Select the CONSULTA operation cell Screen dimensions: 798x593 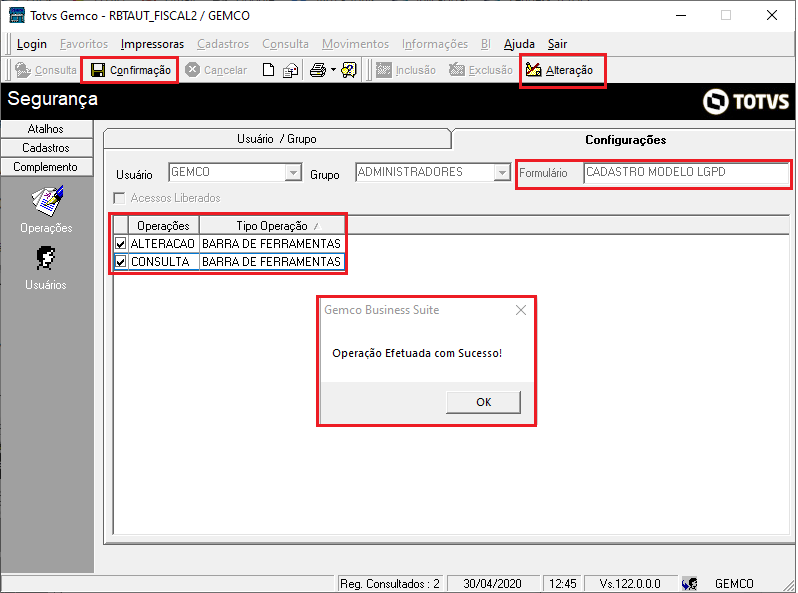pyautogui.click(x=163, y=262)
